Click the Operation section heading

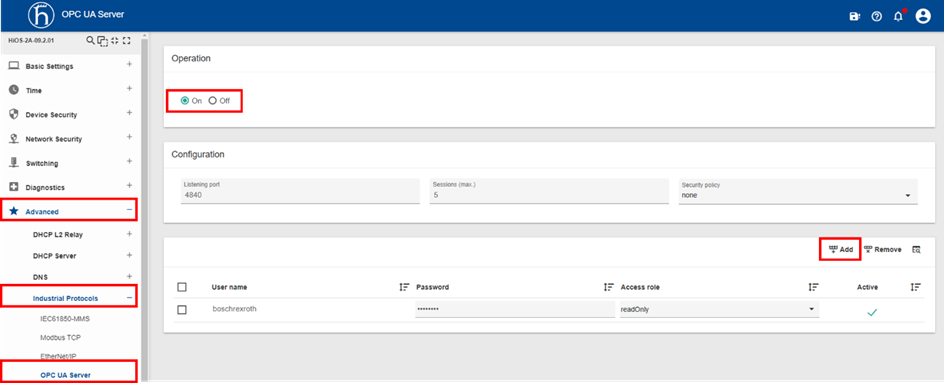(191, 58)
